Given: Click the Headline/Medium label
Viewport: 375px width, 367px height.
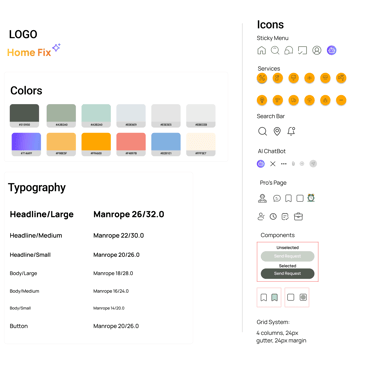Looking at the screenshot, I should point(36,236).
